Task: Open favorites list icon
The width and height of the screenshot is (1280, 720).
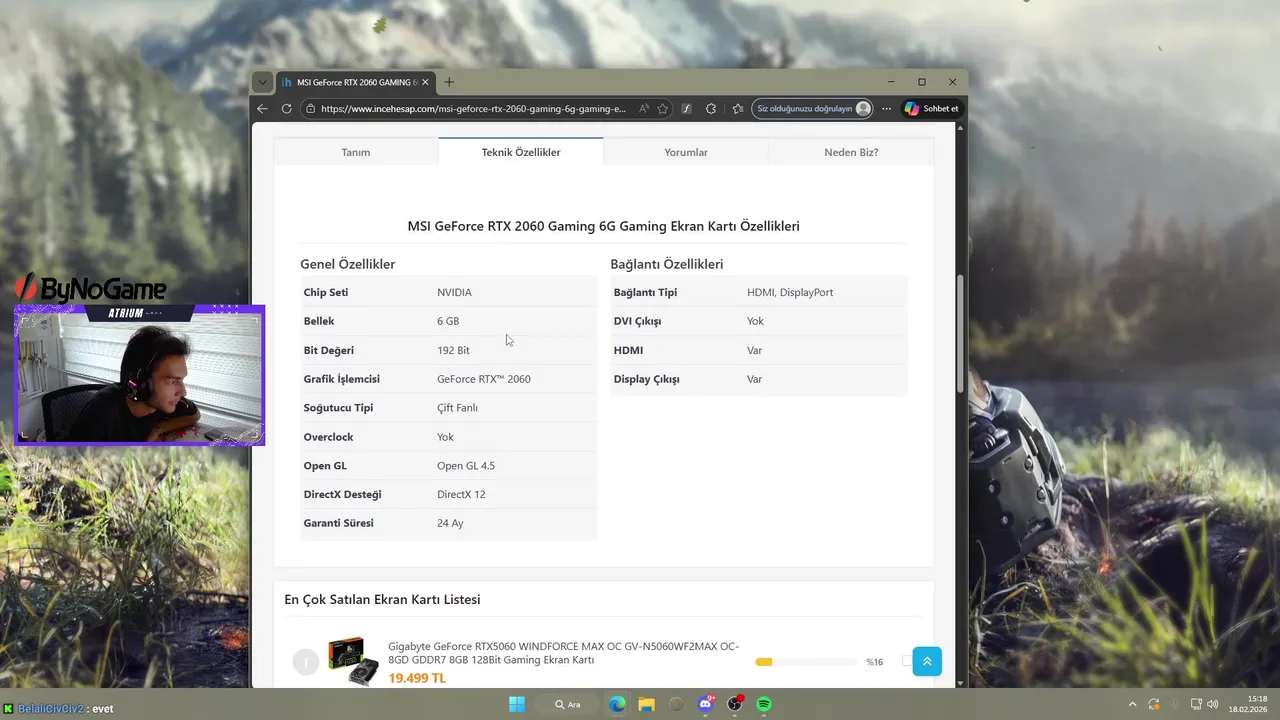Action: pos(738,109)
